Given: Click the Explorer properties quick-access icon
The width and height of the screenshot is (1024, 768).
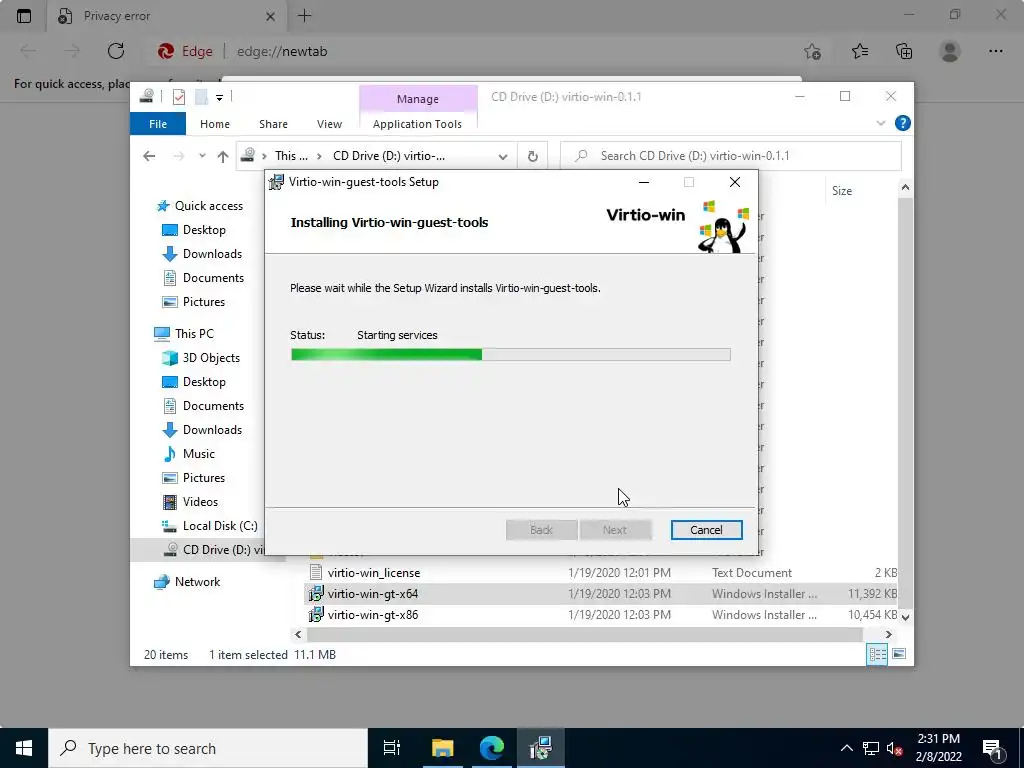Looking at the screenshot, I should 178,97.
